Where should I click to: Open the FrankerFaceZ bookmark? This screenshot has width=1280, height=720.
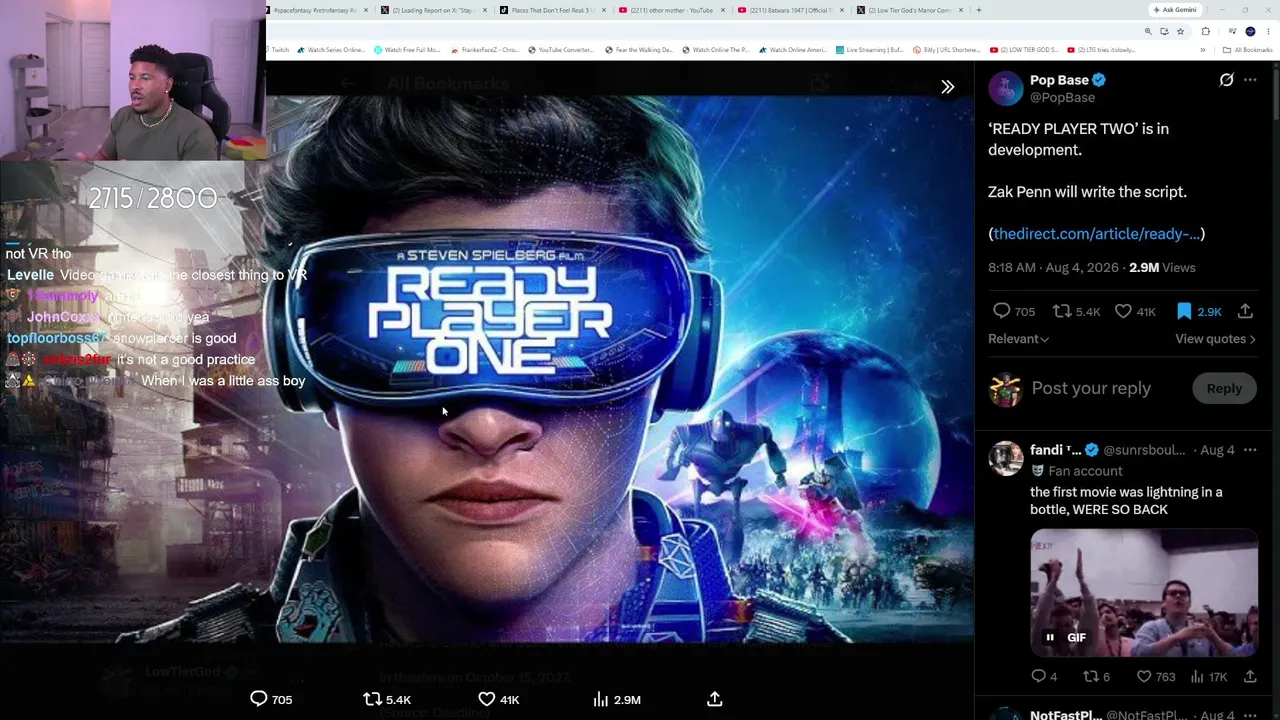484,50
